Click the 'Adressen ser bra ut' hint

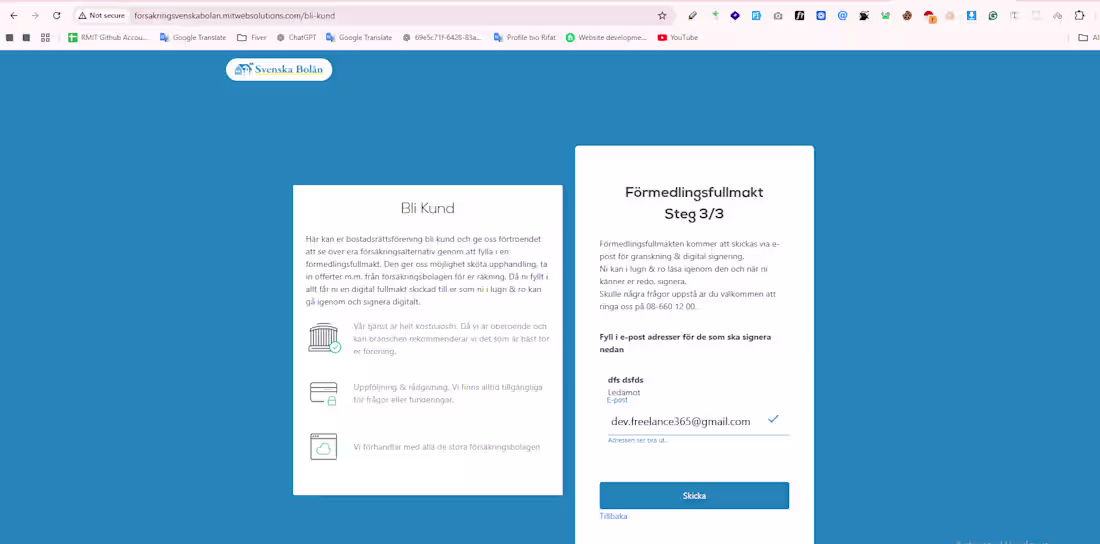click(x=638, y=440)
